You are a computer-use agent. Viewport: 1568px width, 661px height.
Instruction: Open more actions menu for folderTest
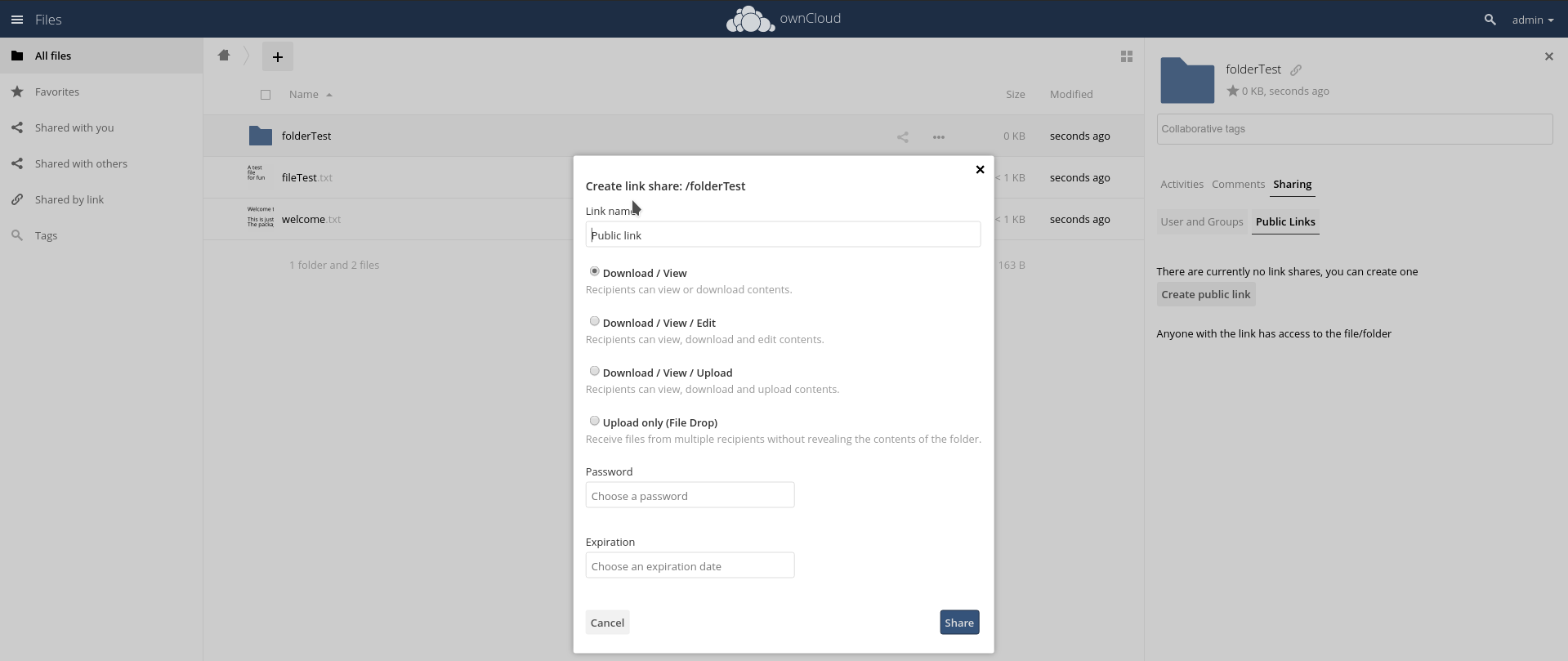(939, 137)
